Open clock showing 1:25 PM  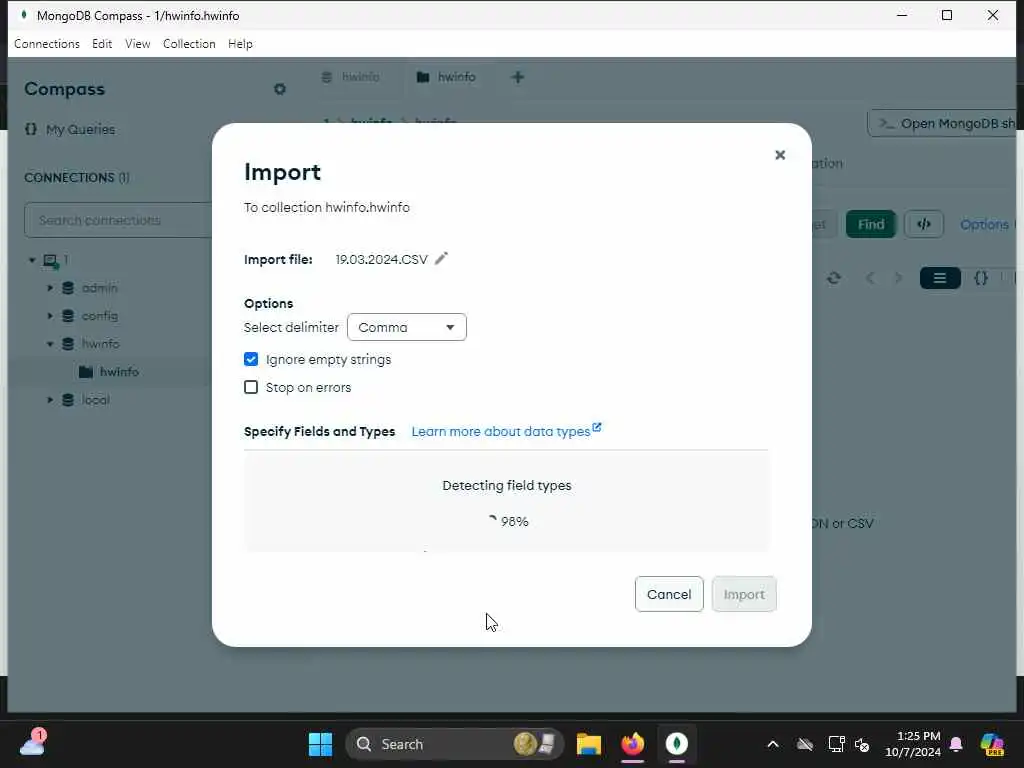point(913,744)
